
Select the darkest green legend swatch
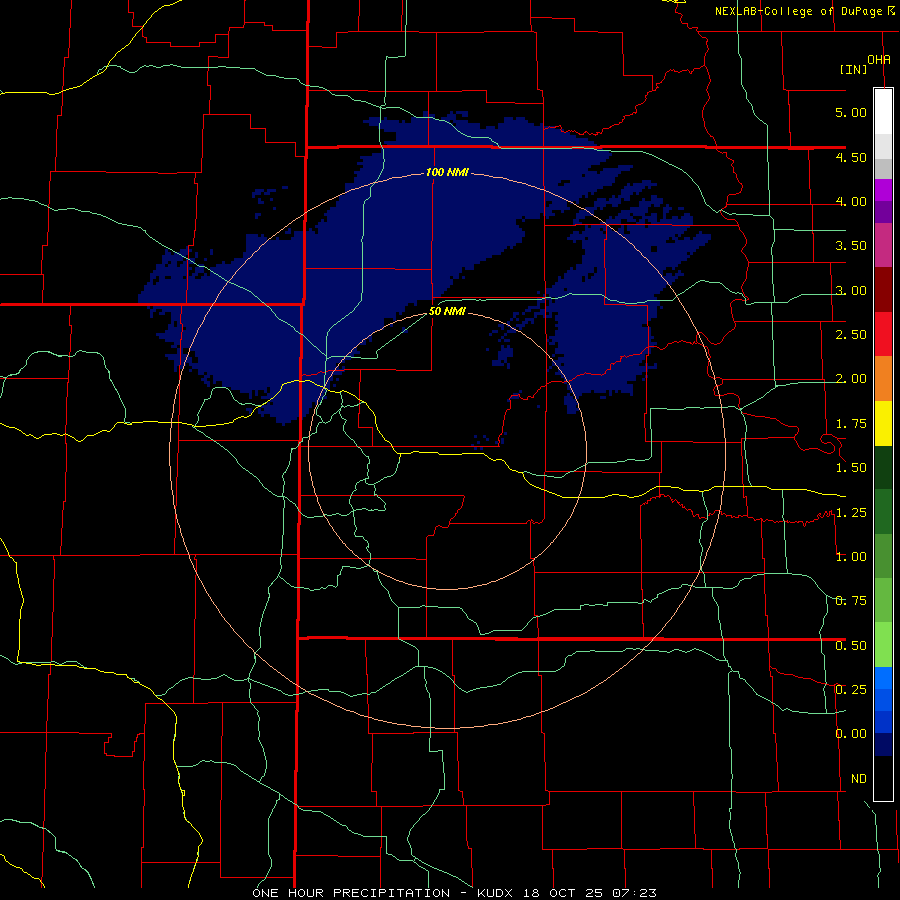(x=883, y=468)
